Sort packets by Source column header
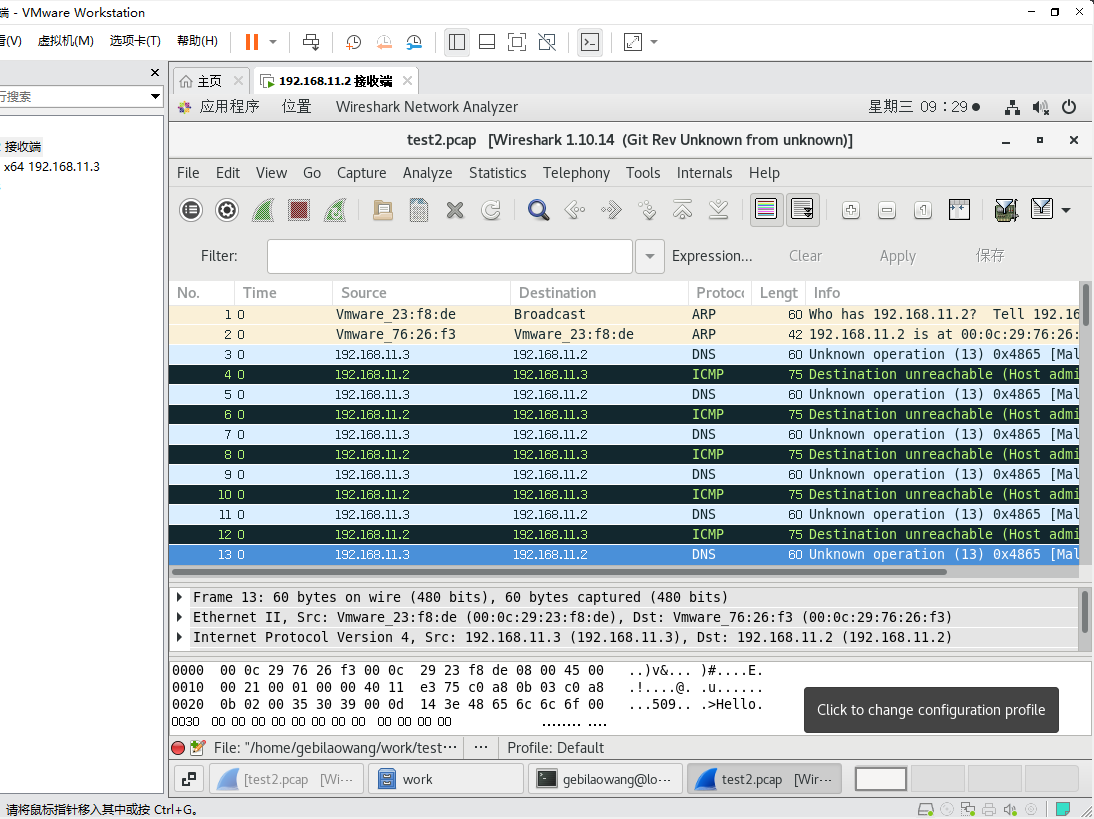Viewport: 1094px width, 819px height. point(421,293)
